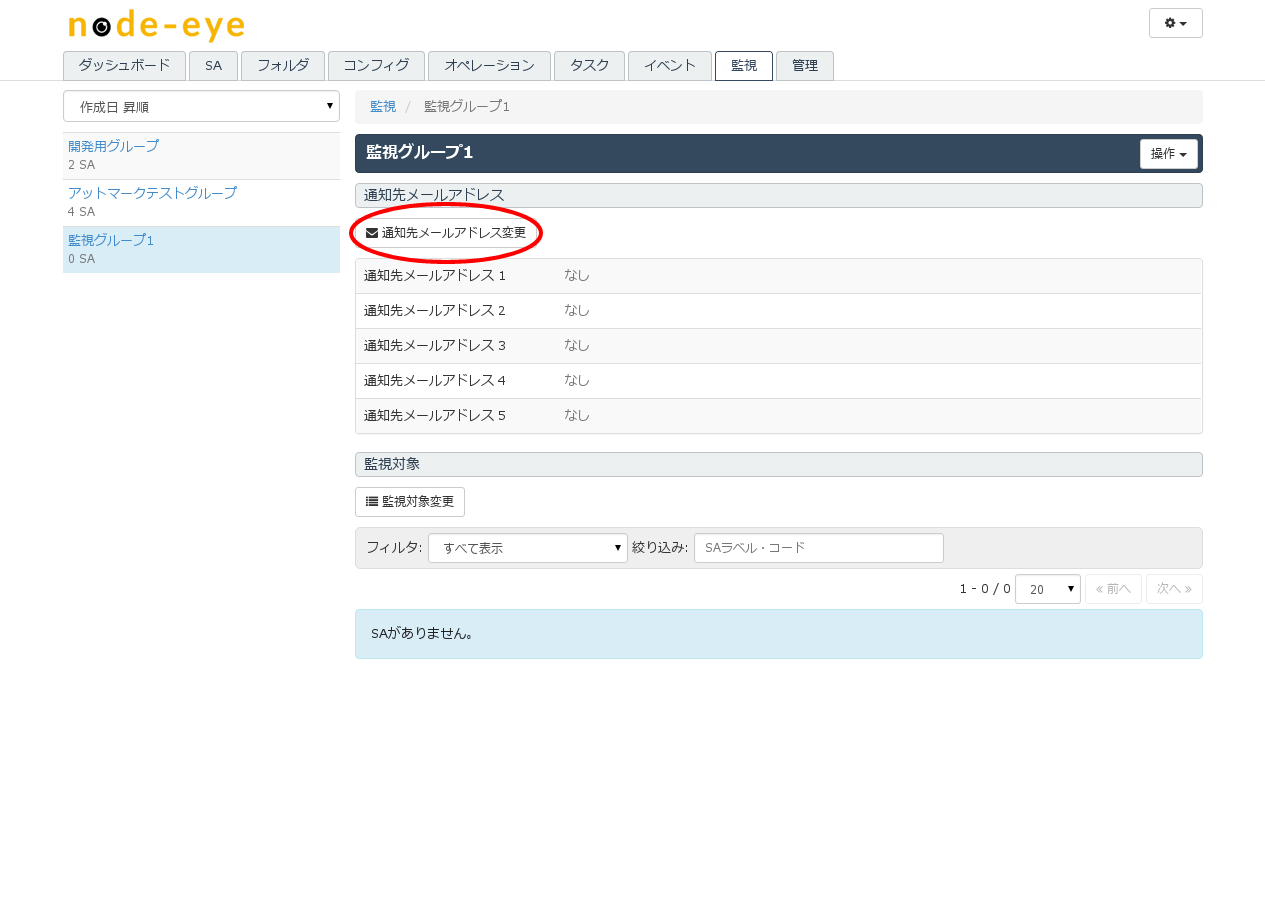Select the 監視 tab
The width and height of the screenshot is (1265, 924).
tap(744, 66)
